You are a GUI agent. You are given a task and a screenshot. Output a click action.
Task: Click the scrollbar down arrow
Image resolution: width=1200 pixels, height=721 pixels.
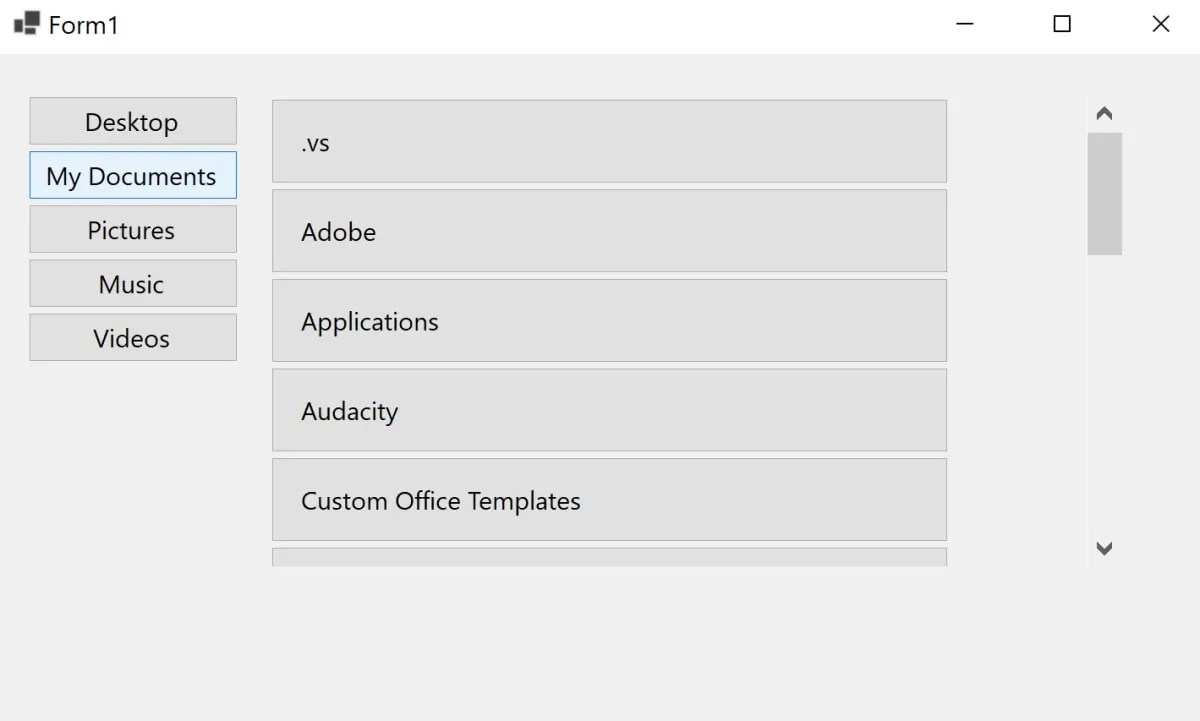coord(1104,548)
